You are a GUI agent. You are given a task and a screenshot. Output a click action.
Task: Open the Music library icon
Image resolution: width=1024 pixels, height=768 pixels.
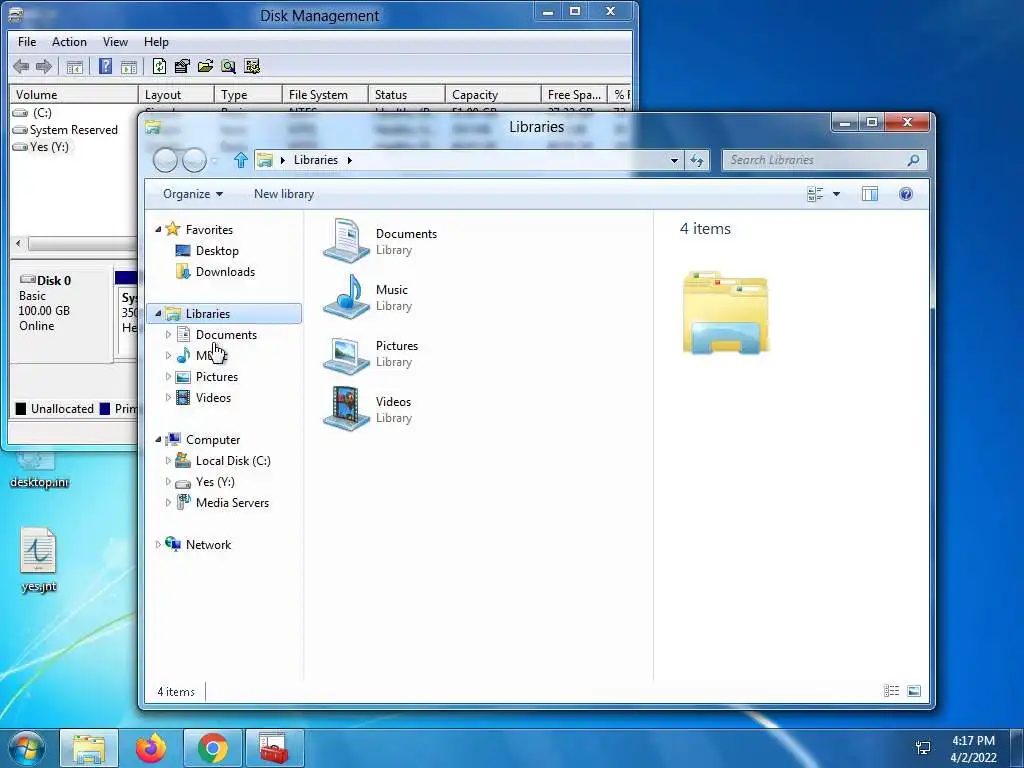pyautogui.click(x=347, y=297)
